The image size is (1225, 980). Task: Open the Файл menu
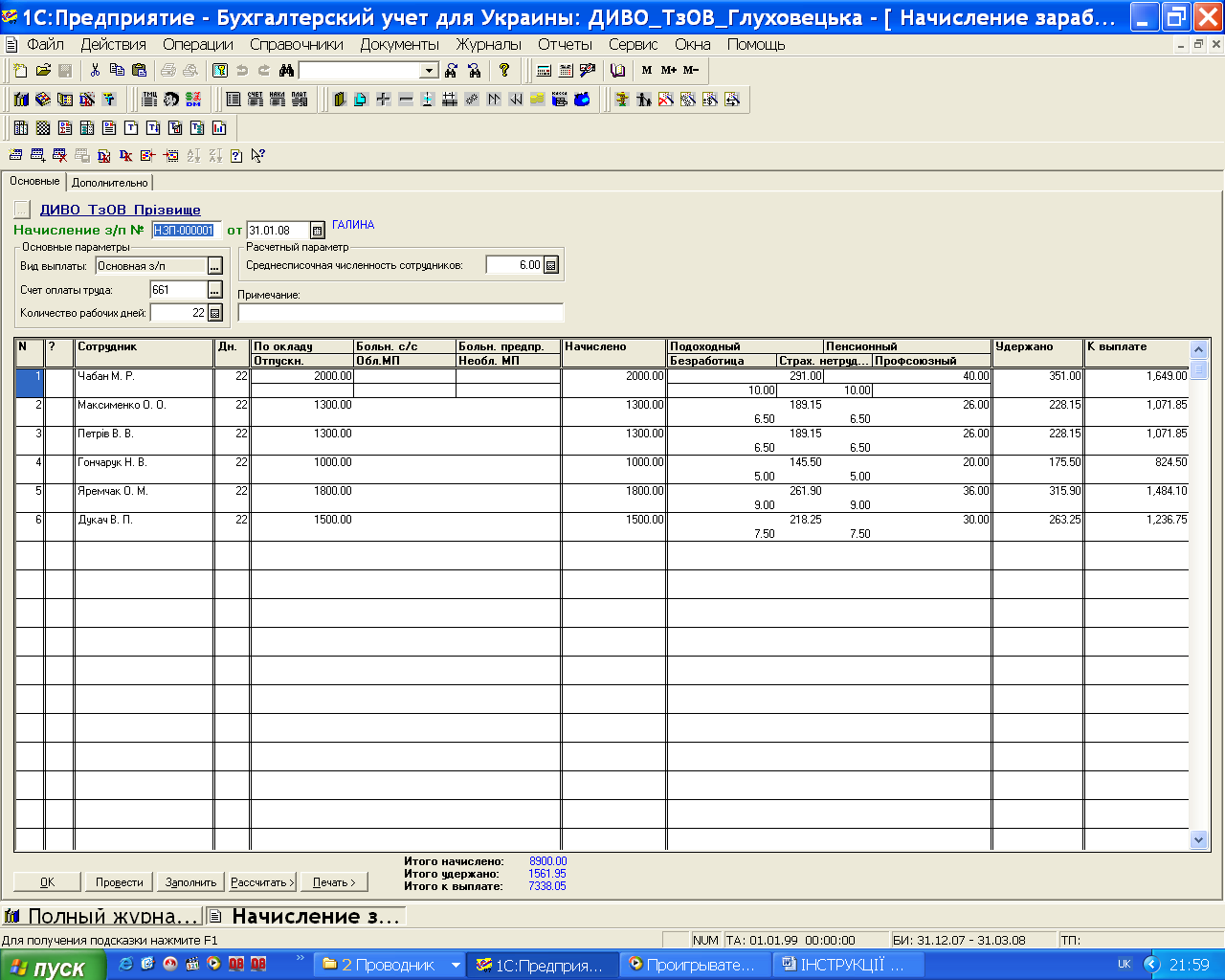45,44
